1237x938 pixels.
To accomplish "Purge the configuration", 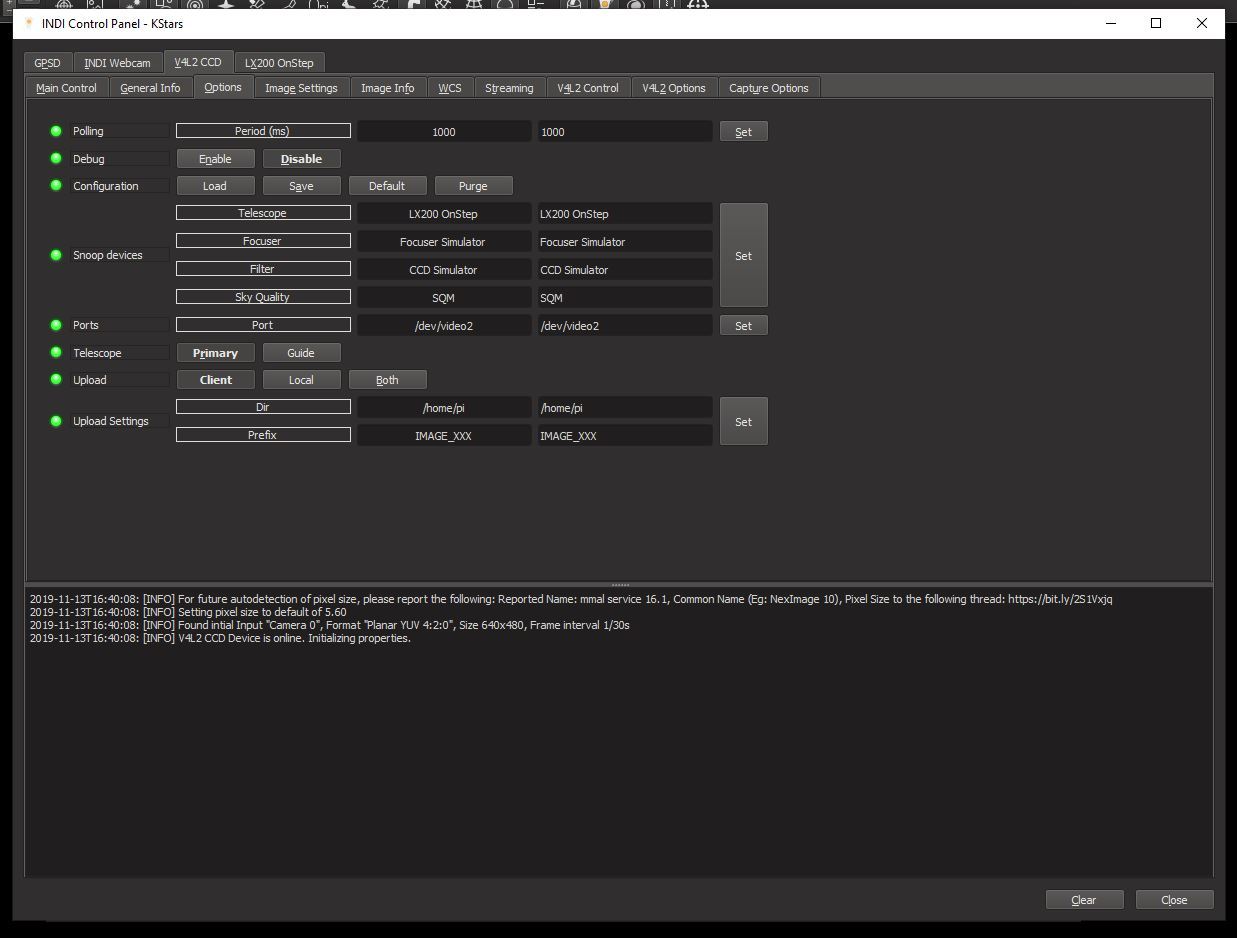I will [473, 186].
